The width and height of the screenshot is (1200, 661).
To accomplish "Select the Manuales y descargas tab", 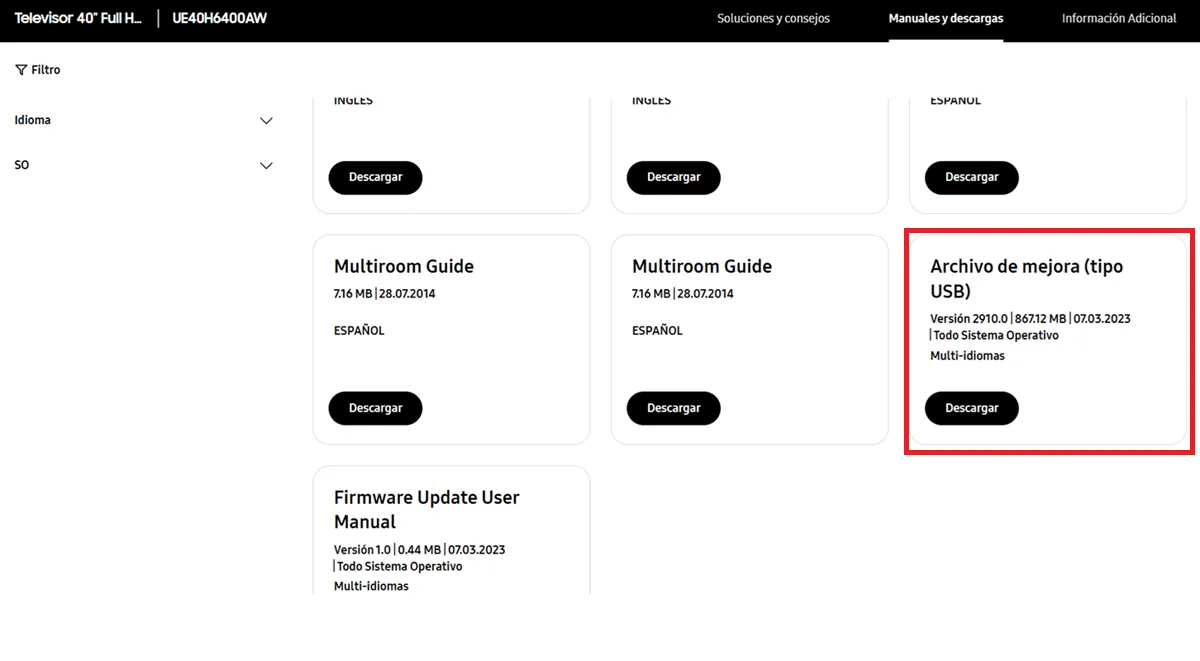I will tap(945, 19).
